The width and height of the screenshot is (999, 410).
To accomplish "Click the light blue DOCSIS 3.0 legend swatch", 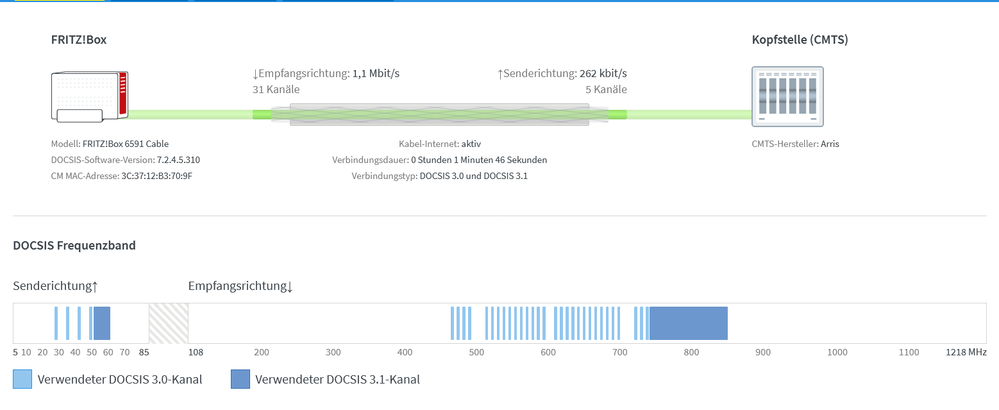I will [x=22, y=379].
